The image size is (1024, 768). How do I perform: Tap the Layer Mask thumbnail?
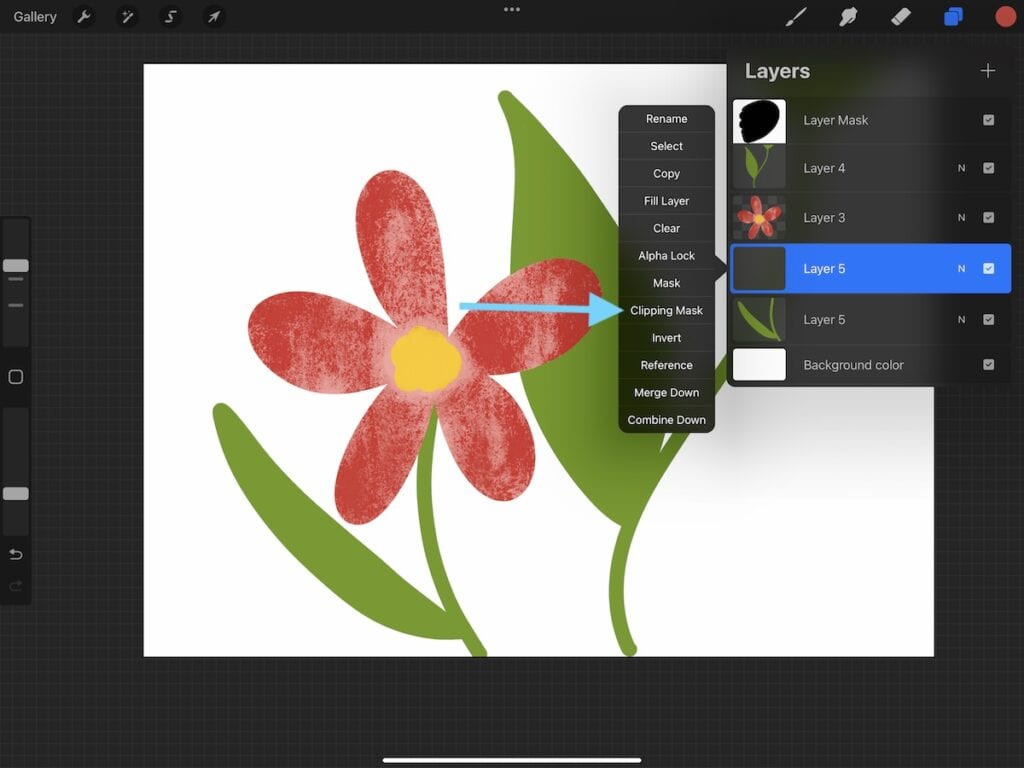759,121
